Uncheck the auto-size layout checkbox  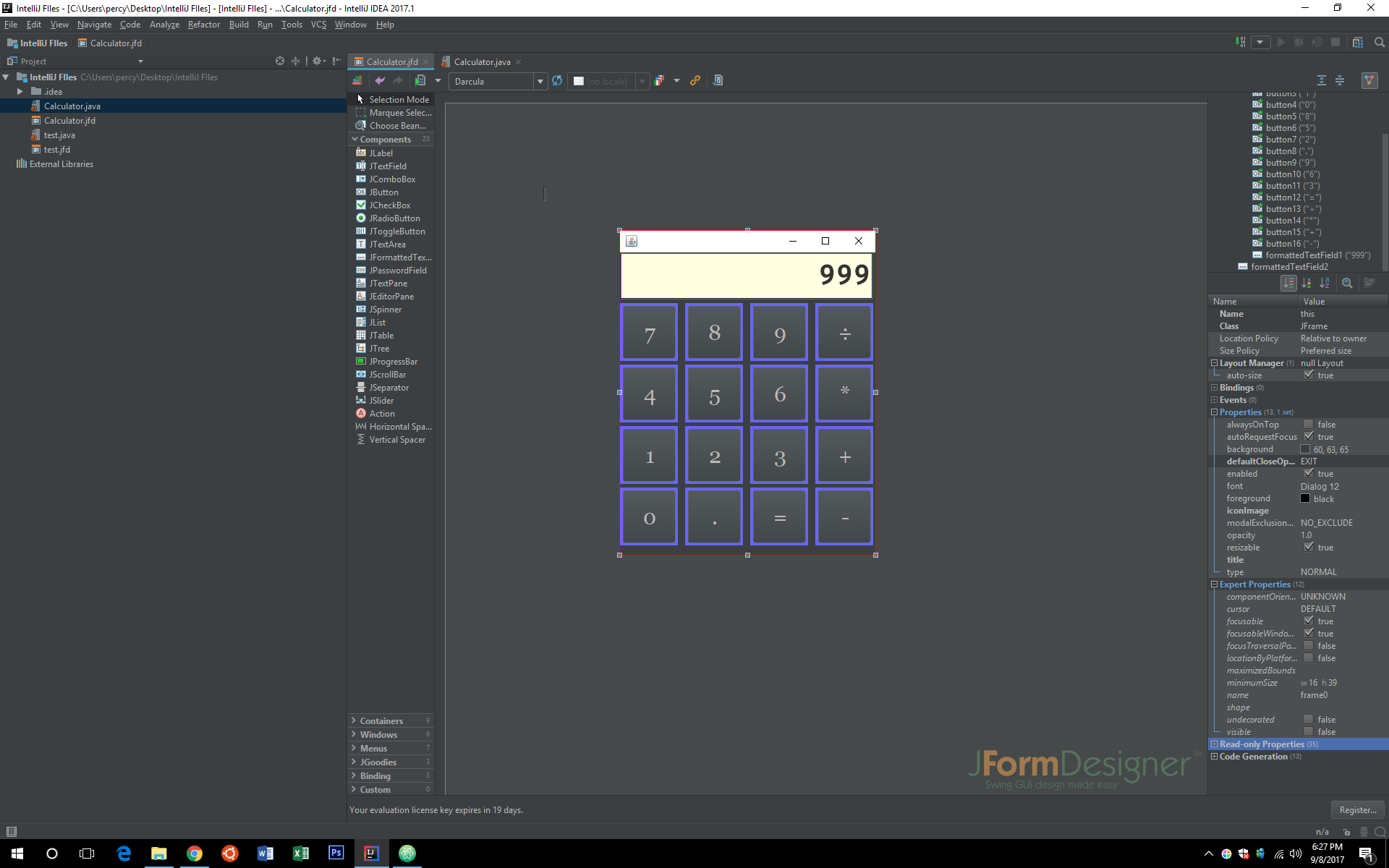pyautogui.click(x=1308, y=375)
